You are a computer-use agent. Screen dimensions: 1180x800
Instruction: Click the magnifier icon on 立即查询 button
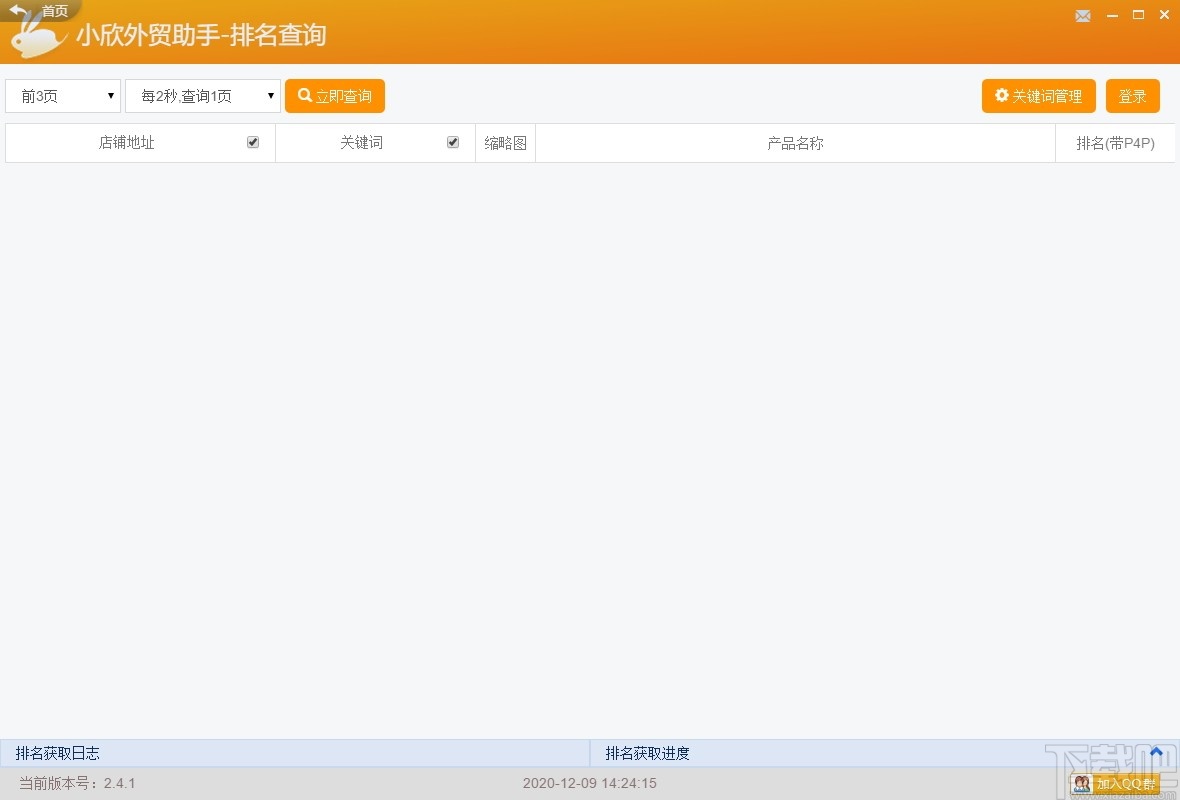tap(306, 96)
